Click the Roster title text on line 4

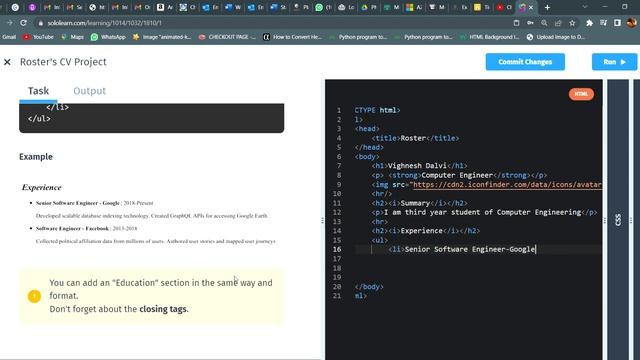coord(413,138)
